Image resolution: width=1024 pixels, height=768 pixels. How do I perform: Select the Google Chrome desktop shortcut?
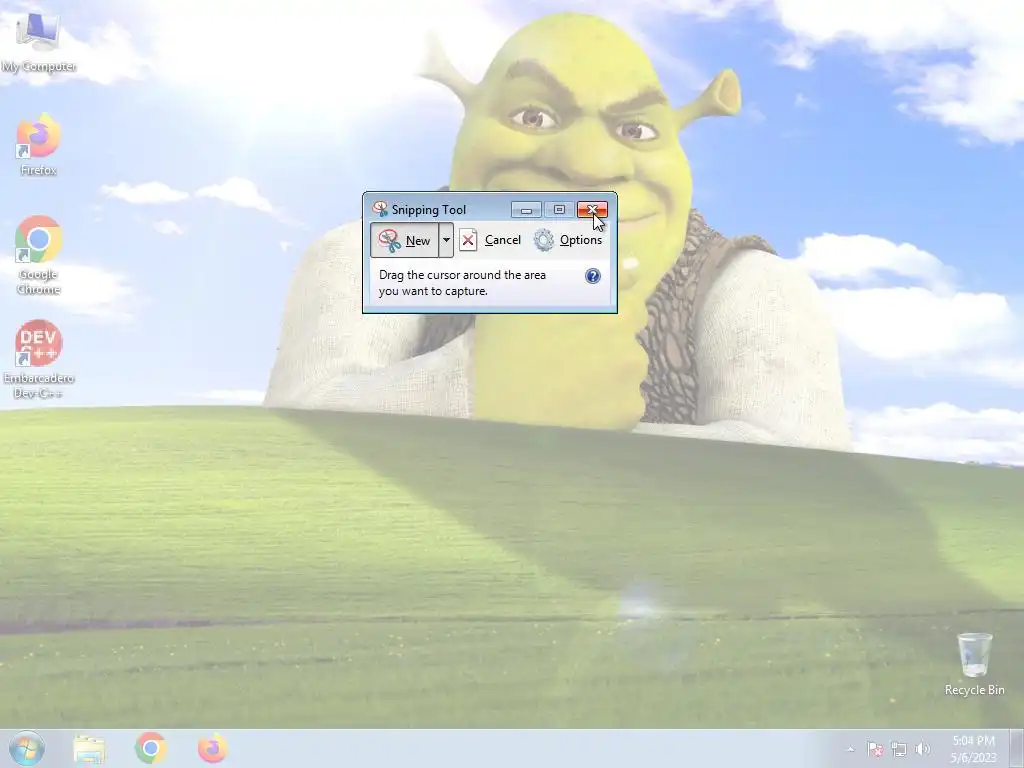pyautogui.click(x=38, y=255)
